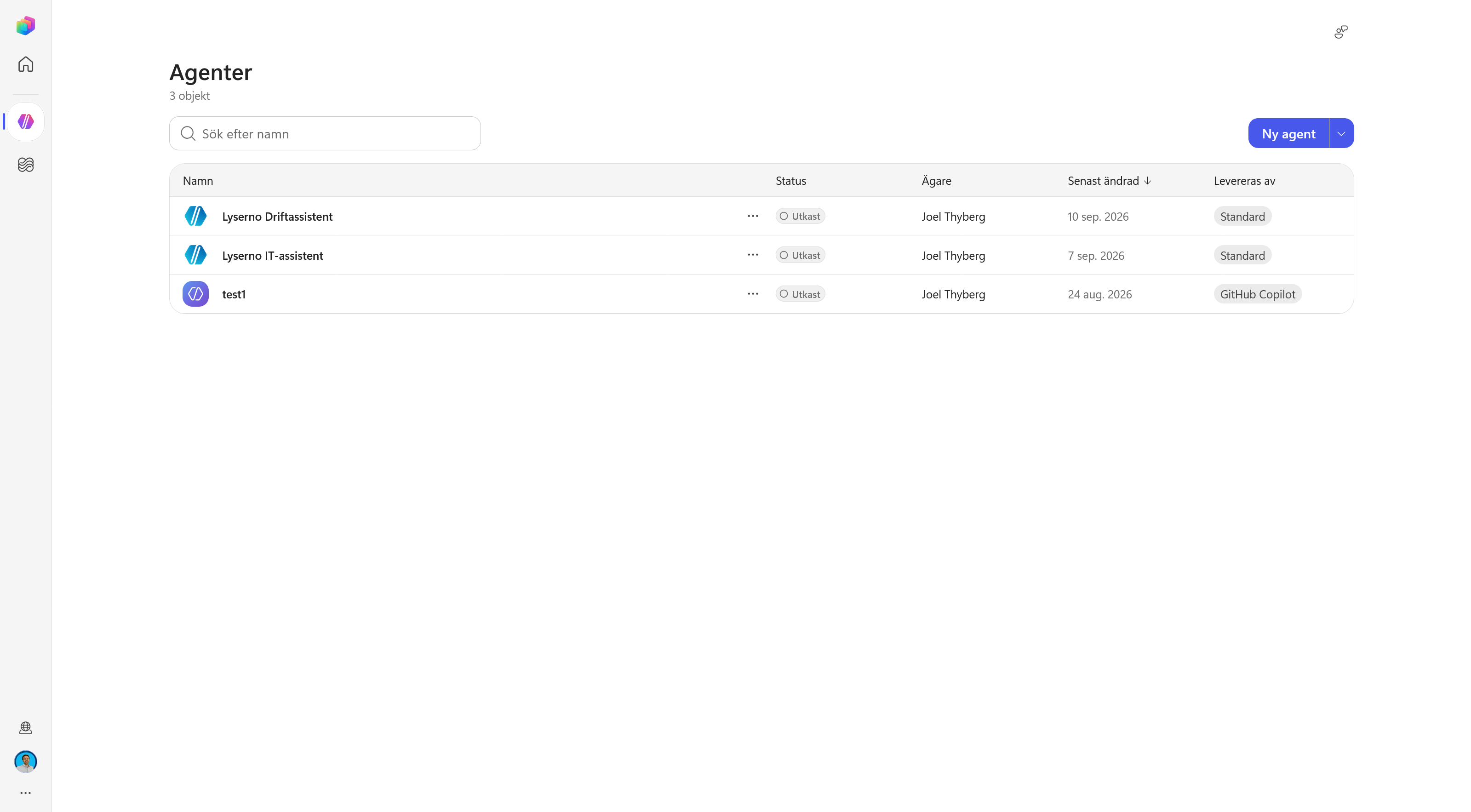Screen dimensions: 1471x812
Task: Click the feedback icon at top right
Action: point(1341,32)
